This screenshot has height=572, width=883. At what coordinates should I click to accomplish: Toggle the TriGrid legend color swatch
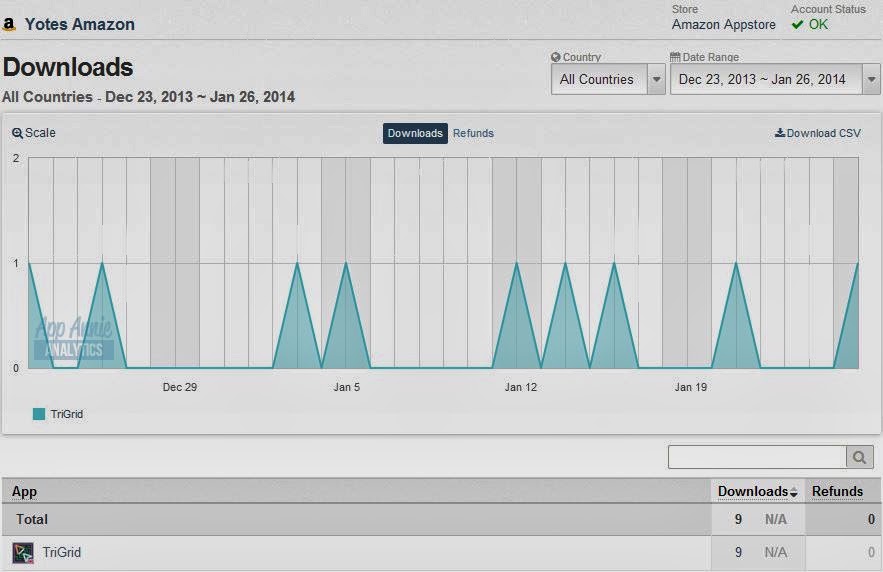point(39,414)
